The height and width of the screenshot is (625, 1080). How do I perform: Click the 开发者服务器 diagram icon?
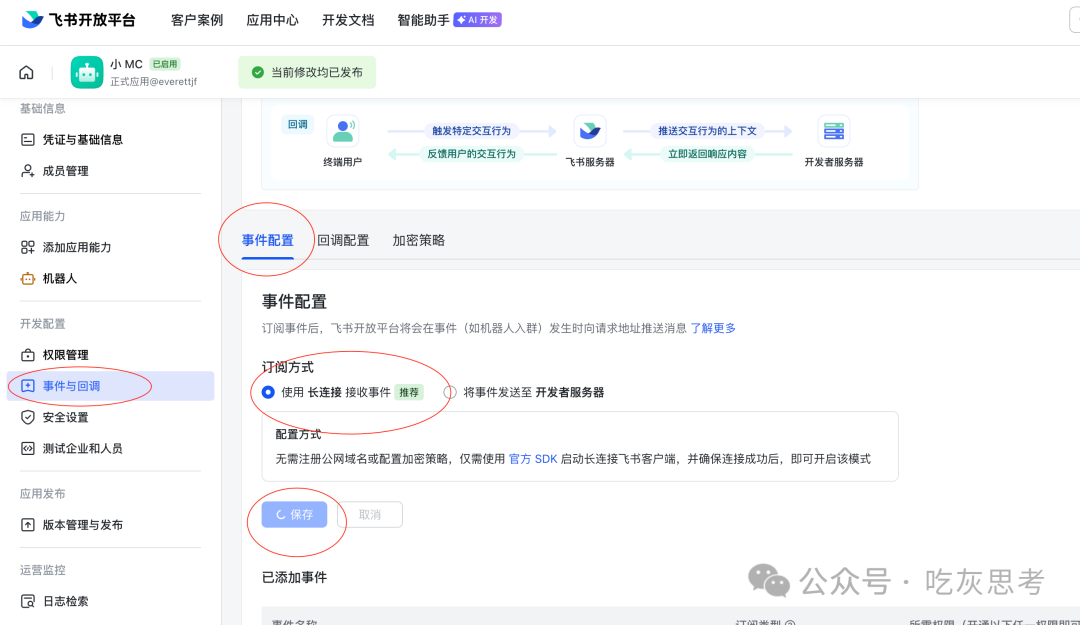pyautogui.click(x=833, y=131)
